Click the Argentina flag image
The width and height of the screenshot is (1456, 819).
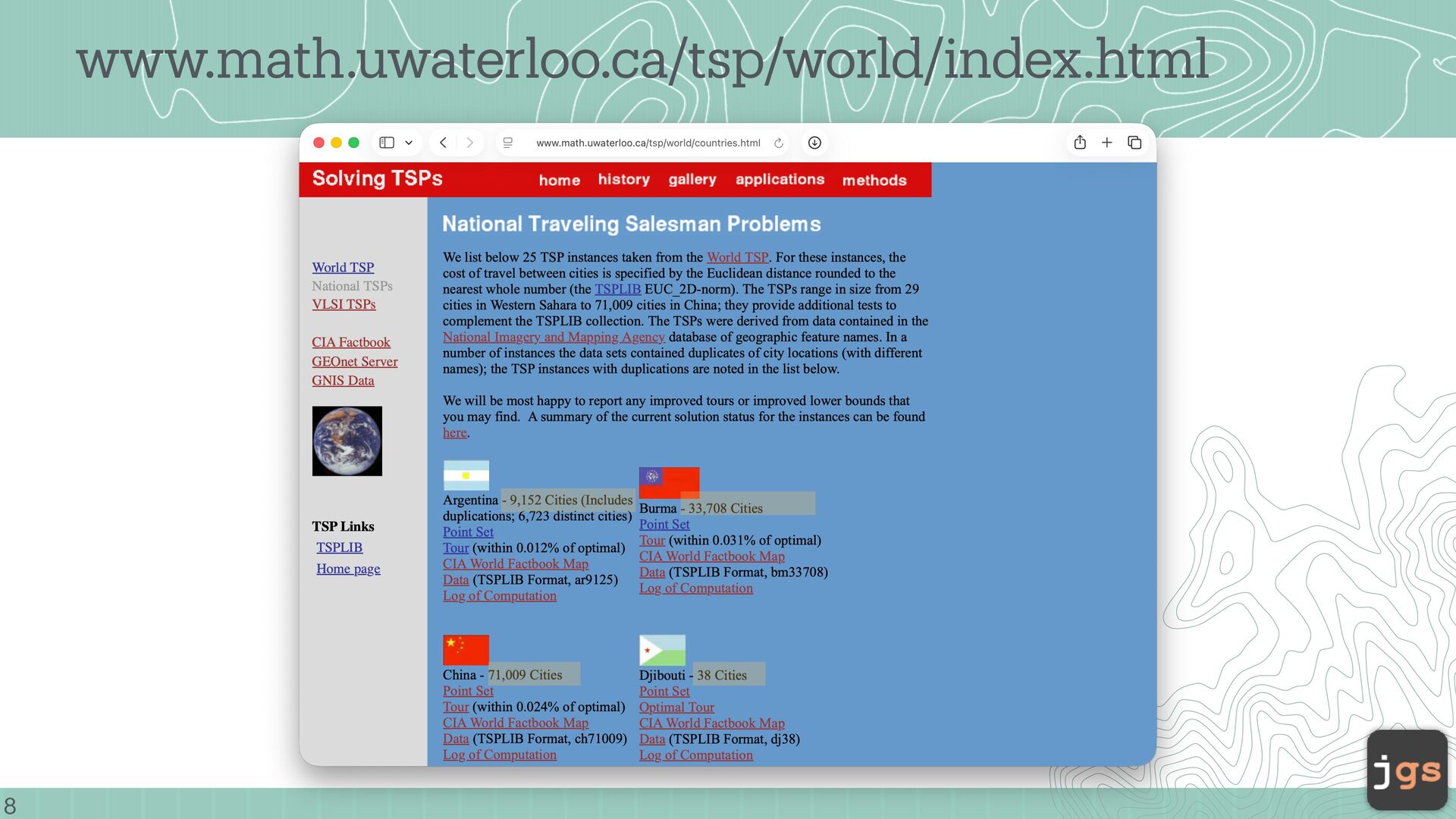click(x=466, y=475)
